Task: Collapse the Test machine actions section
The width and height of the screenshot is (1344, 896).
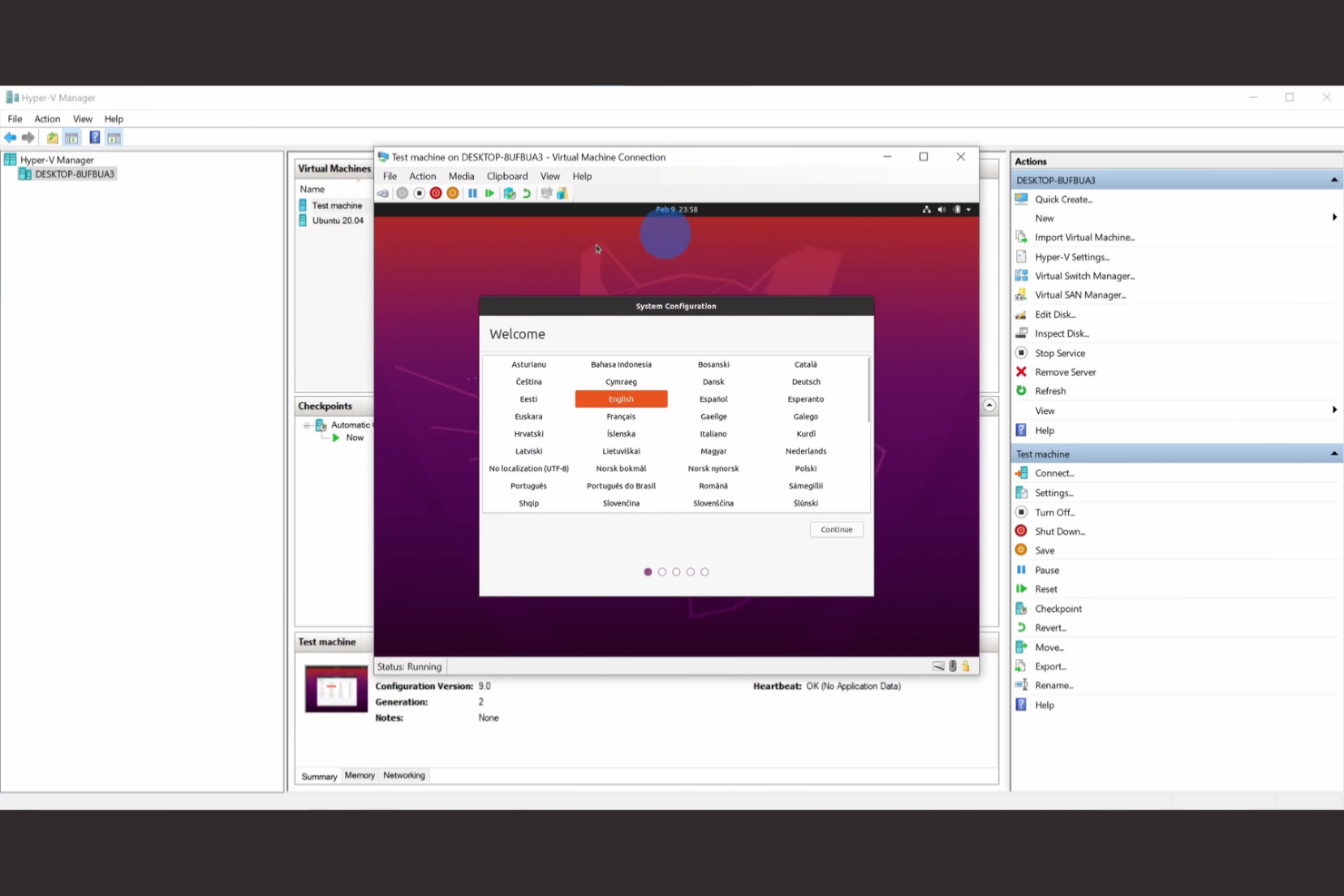Action: click(1334, 454)
